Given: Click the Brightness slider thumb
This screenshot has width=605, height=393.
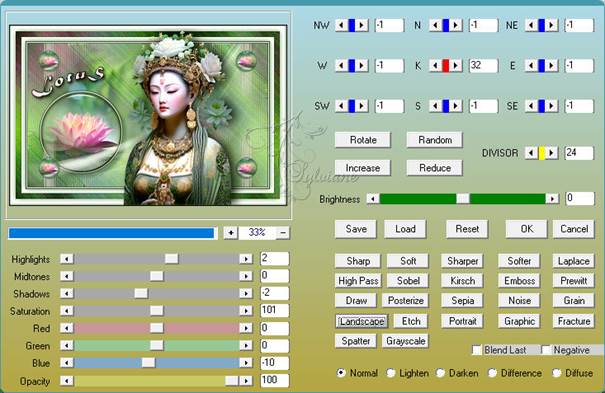Looking at the screenshot, I should (x=463, y=199).
